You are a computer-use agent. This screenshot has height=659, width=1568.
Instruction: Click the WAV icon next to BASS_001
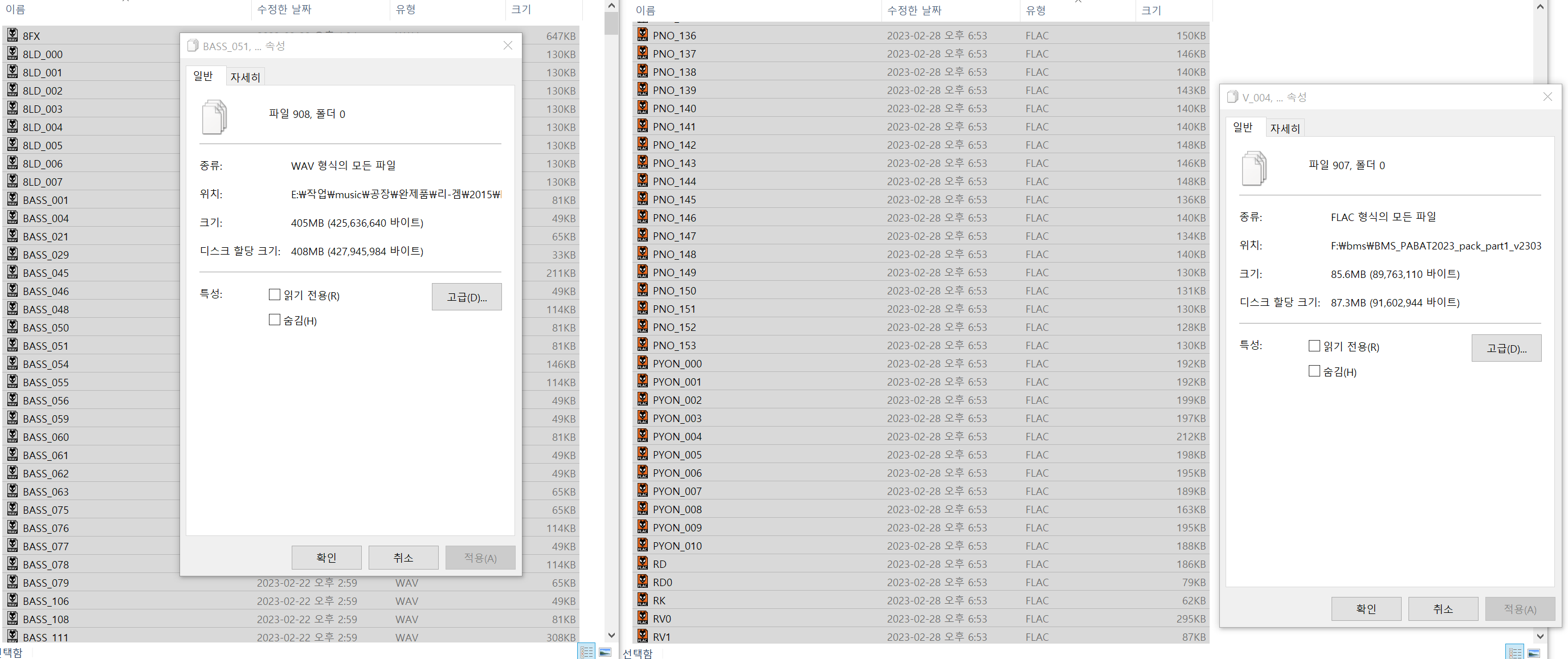tap(12, 199)
